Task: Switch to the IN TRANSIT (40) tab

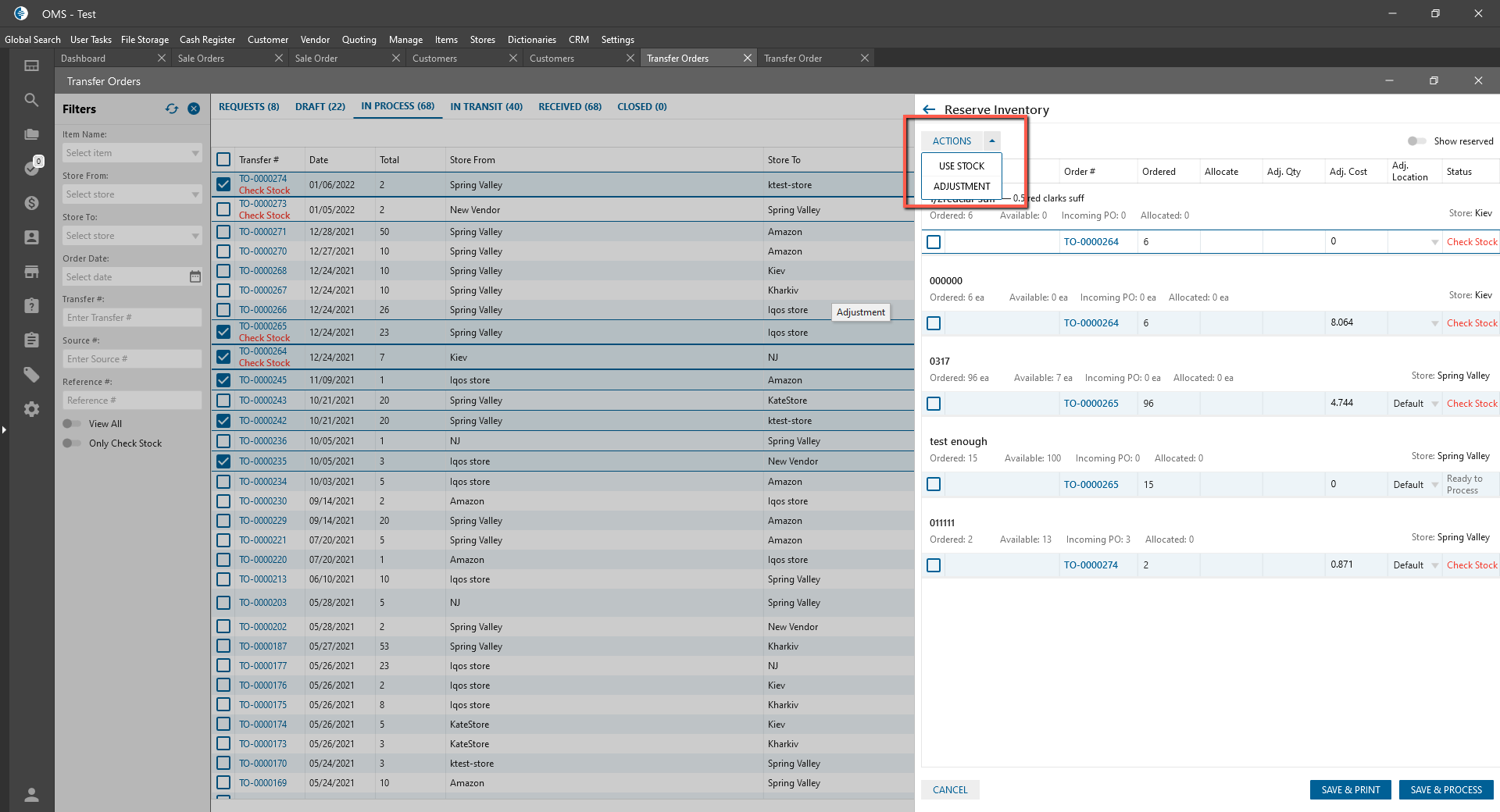Action: pos(486,107)
